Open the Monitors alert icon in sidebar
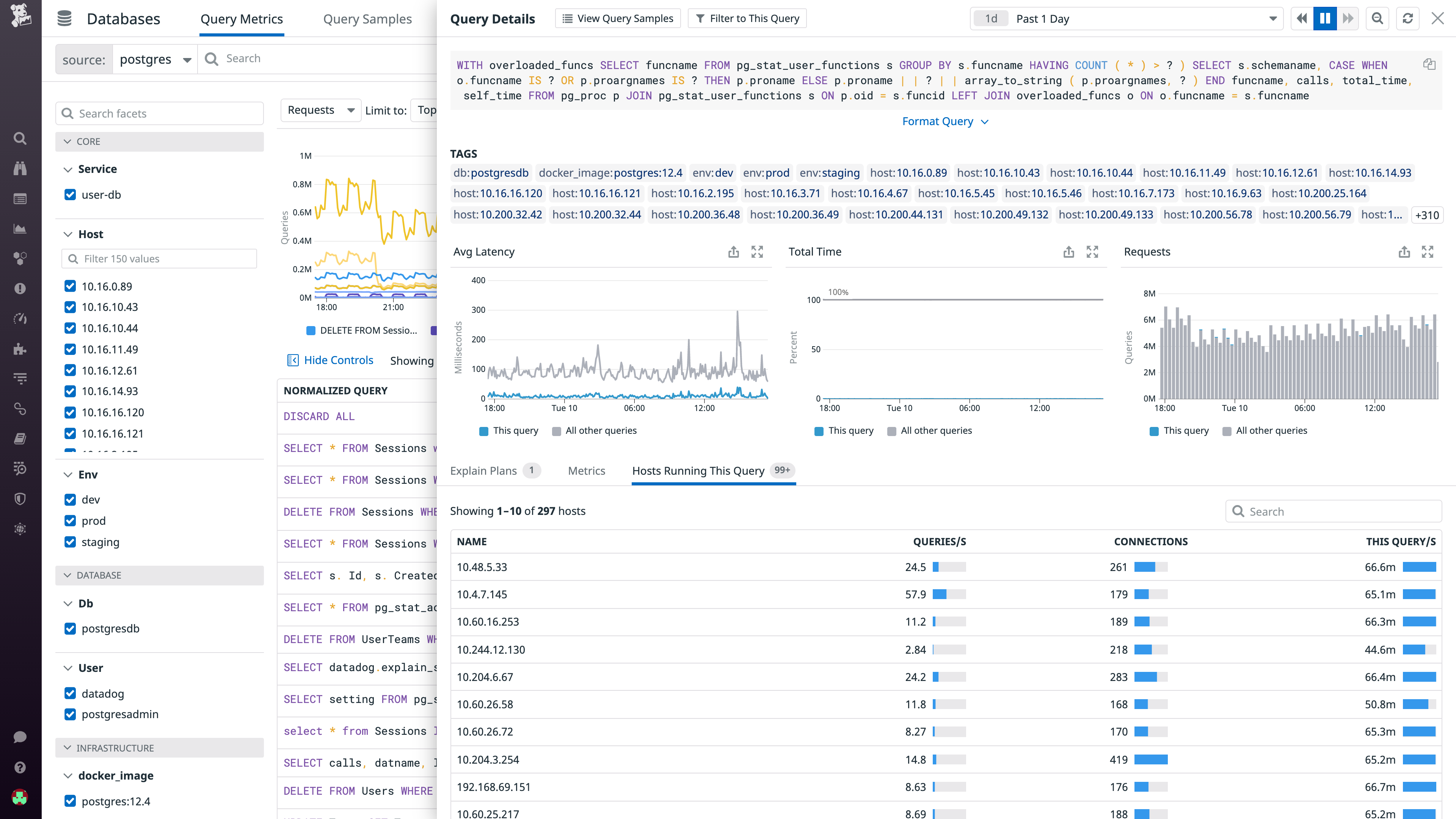1456x819 pixels. coord(20,288)
